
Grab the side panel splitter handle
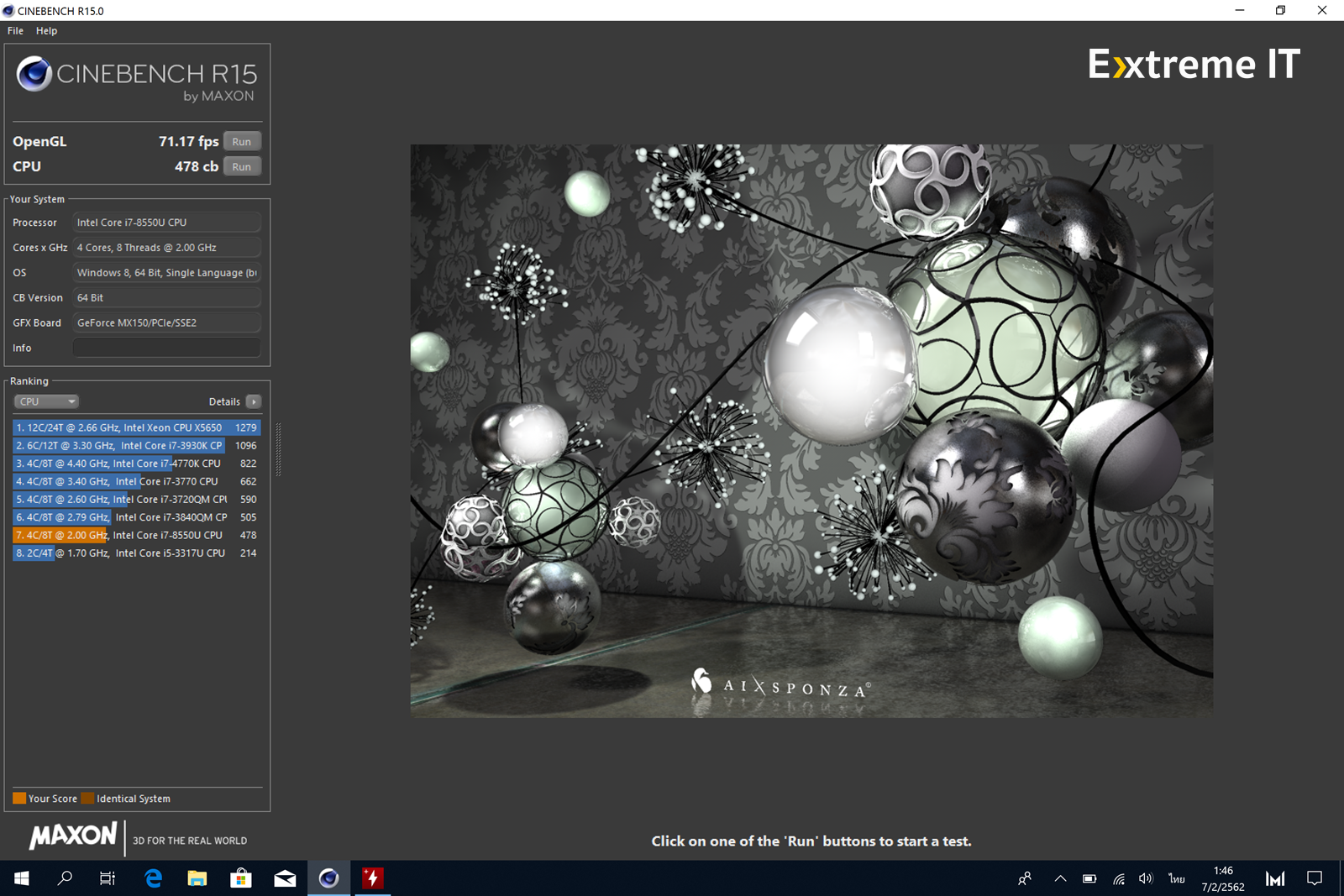pyautogui.click(x=278, y=449)
